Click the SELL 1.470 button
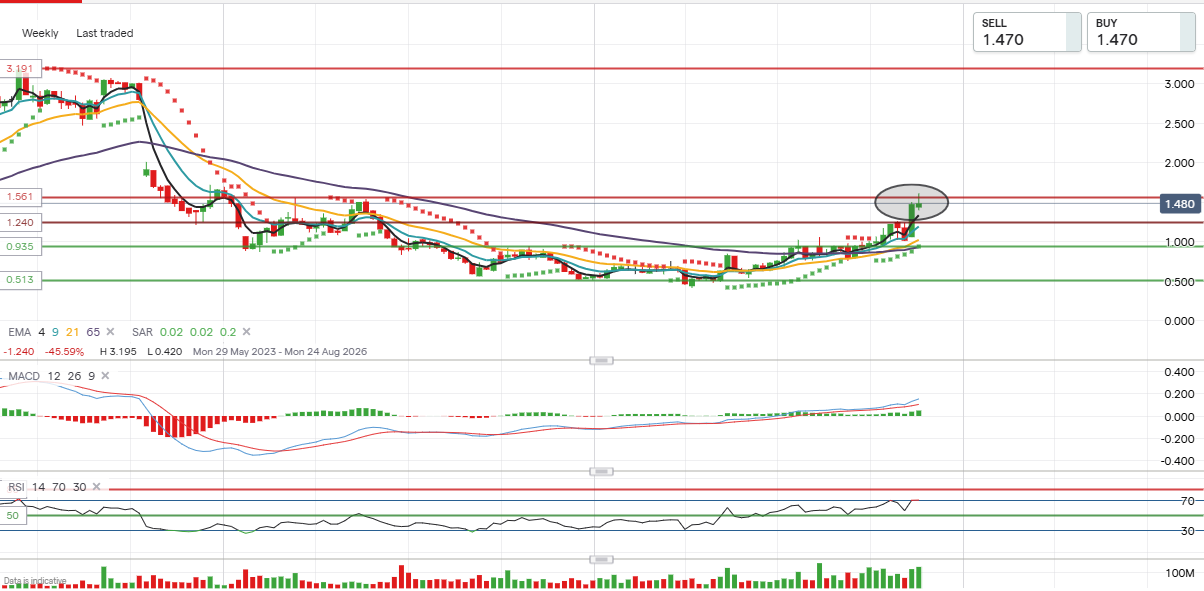This screenshot has height=591, width=1204. click(1028, 32)
